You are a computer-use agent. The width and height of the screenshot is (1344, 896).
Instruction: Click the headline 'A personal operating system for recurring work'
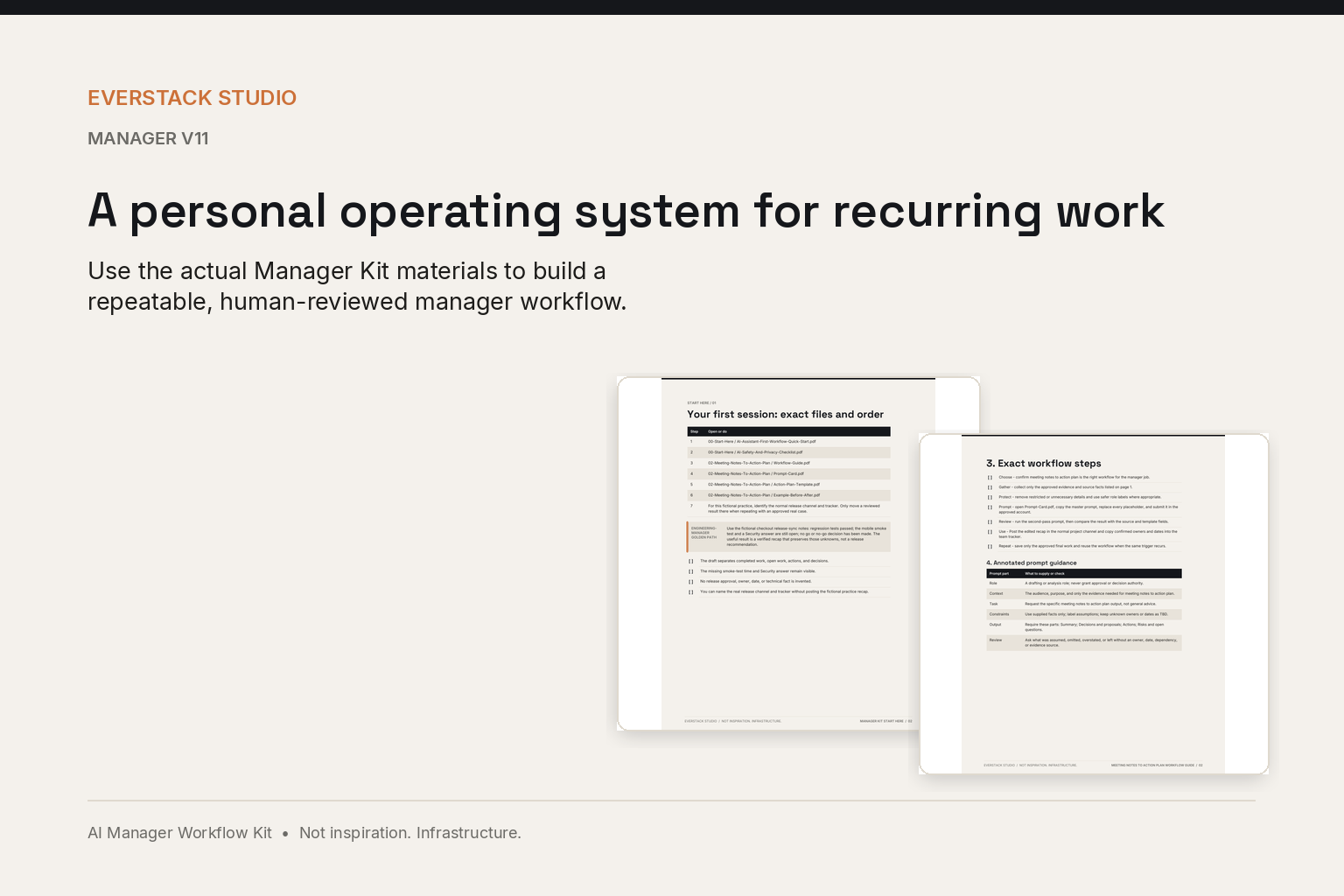point(626,211)
